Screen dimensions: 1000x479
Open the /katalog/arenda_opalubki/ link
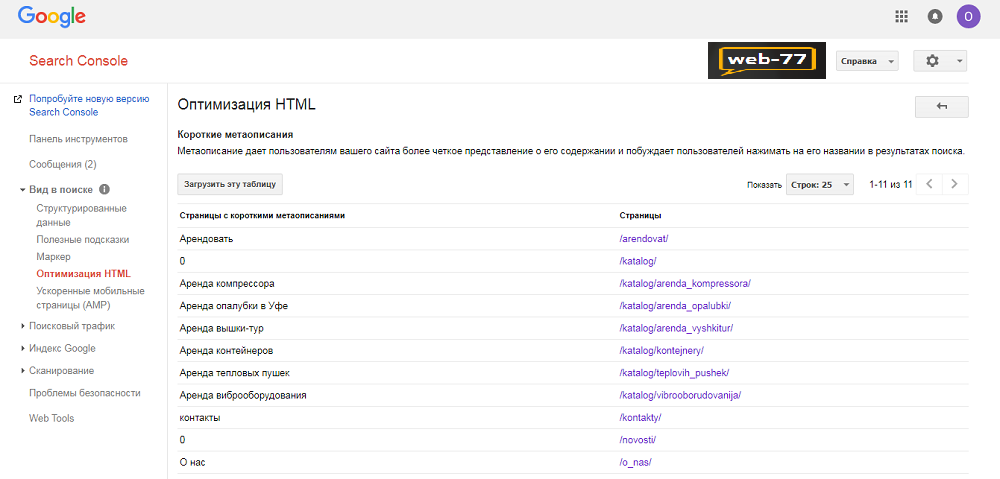click(x=675, y=306)
